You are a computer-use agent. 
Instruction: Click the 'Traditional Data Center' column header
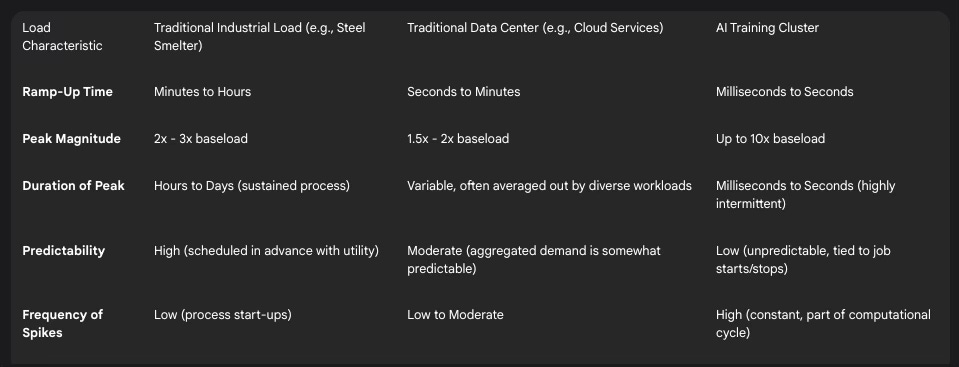[535, 28]
